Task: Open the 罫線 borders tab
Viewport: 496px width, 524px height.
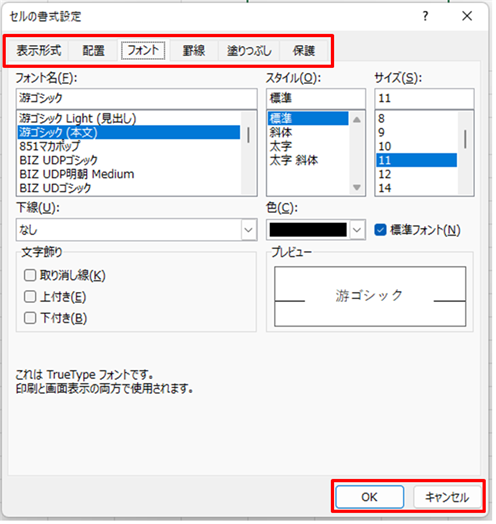Action: pyautogui.click(x=195, y=51)
